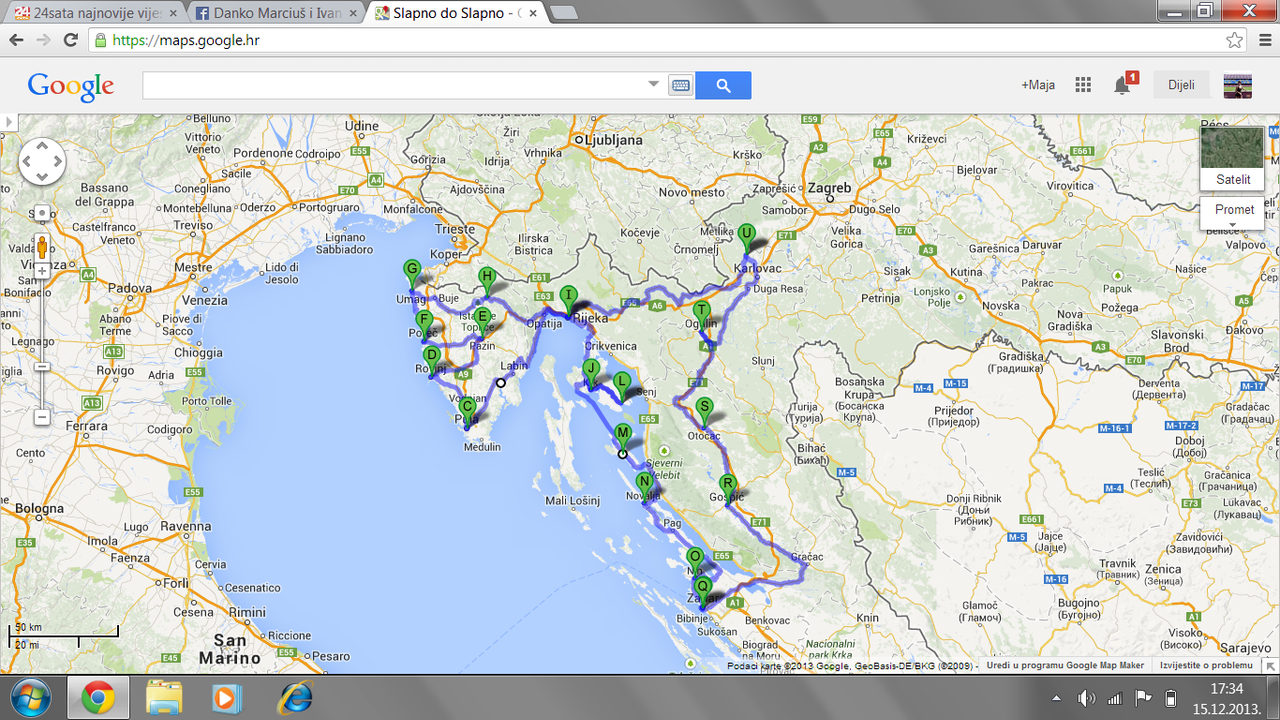Screen dimensions: 1280x720
Task: Pan the map right with the arrow control
Action: coord(56,161)
